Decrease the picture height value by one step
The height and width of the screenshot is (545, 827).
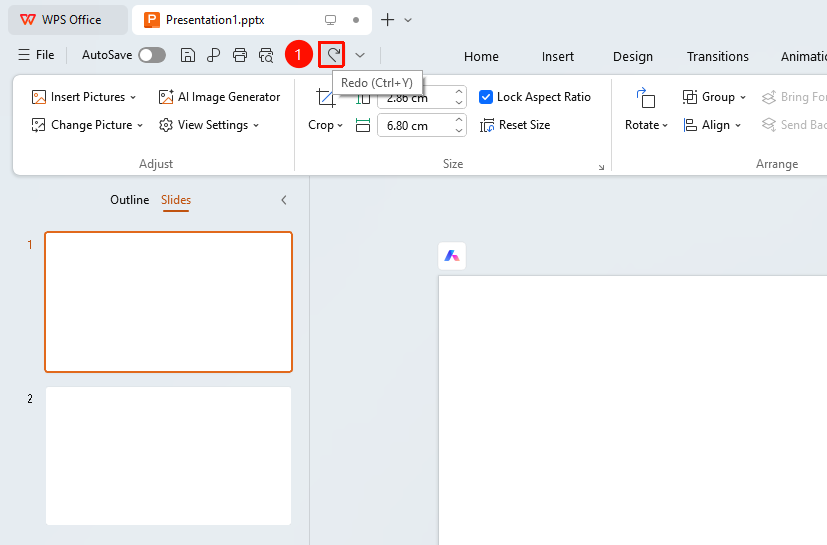coord(459,103)
